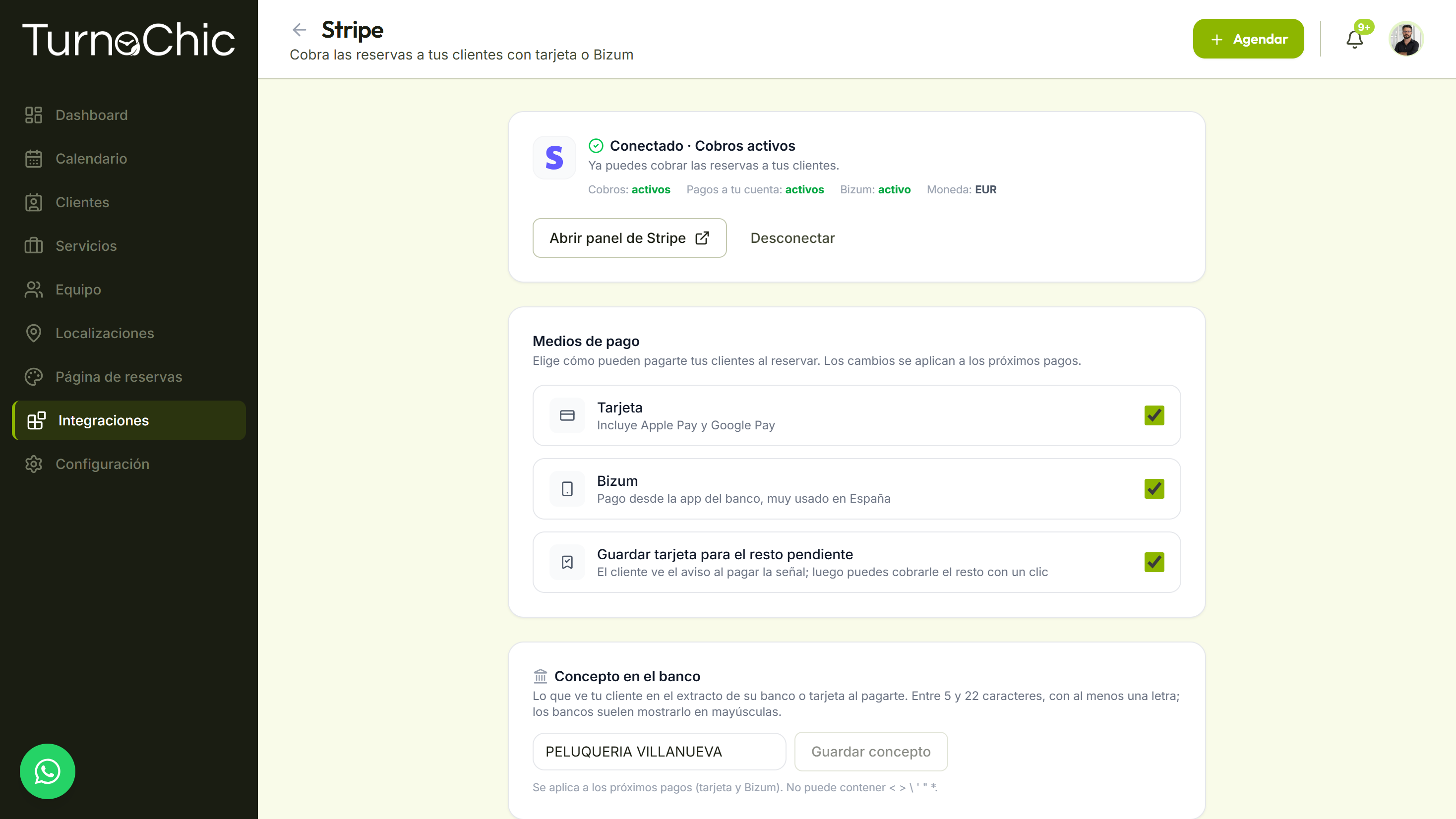The image size is (1456, 819).
Task: Navigate to Servicios
Action: click(x=129, y=246)
